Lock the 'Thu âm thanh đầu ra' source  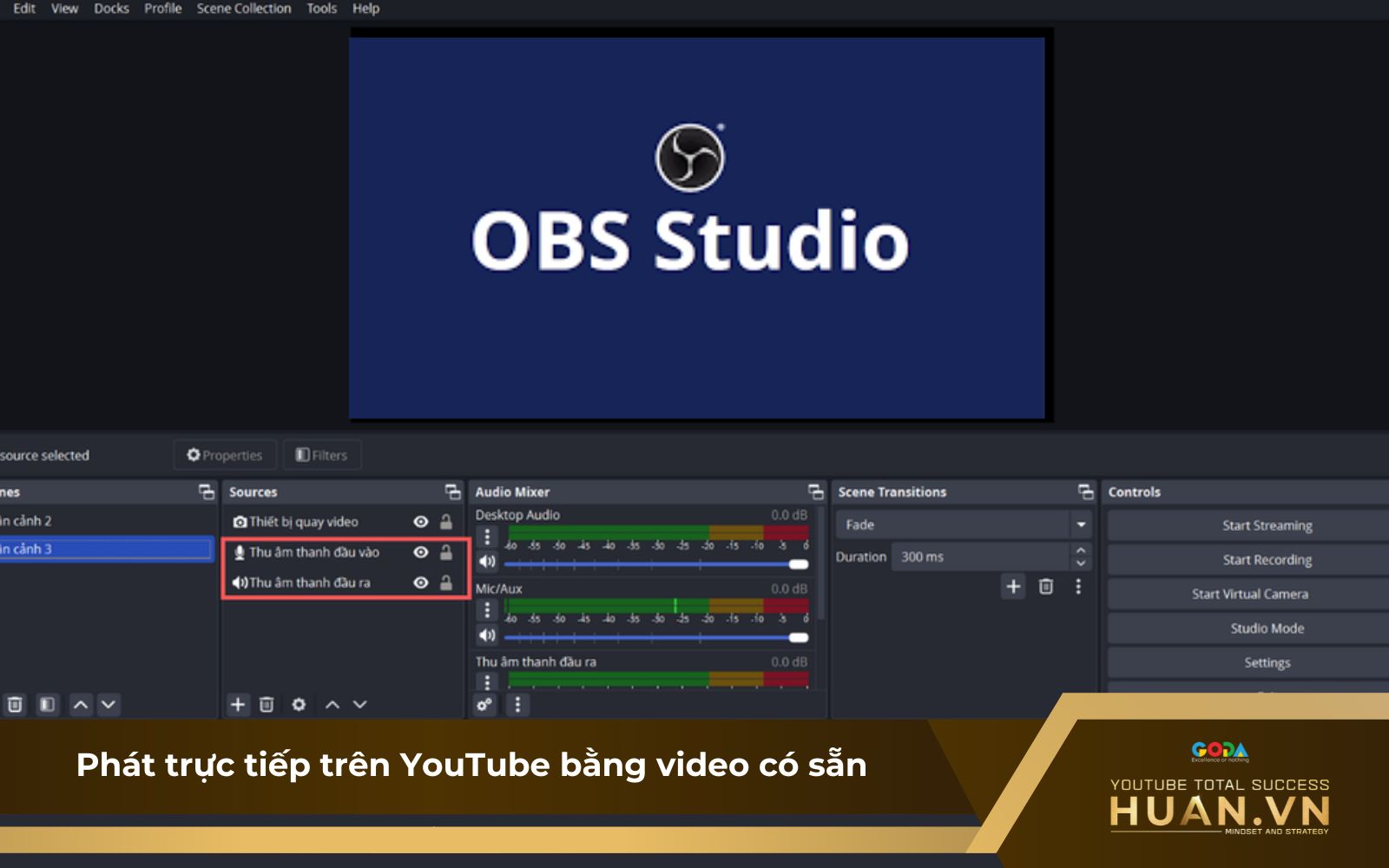coord(446,582)
